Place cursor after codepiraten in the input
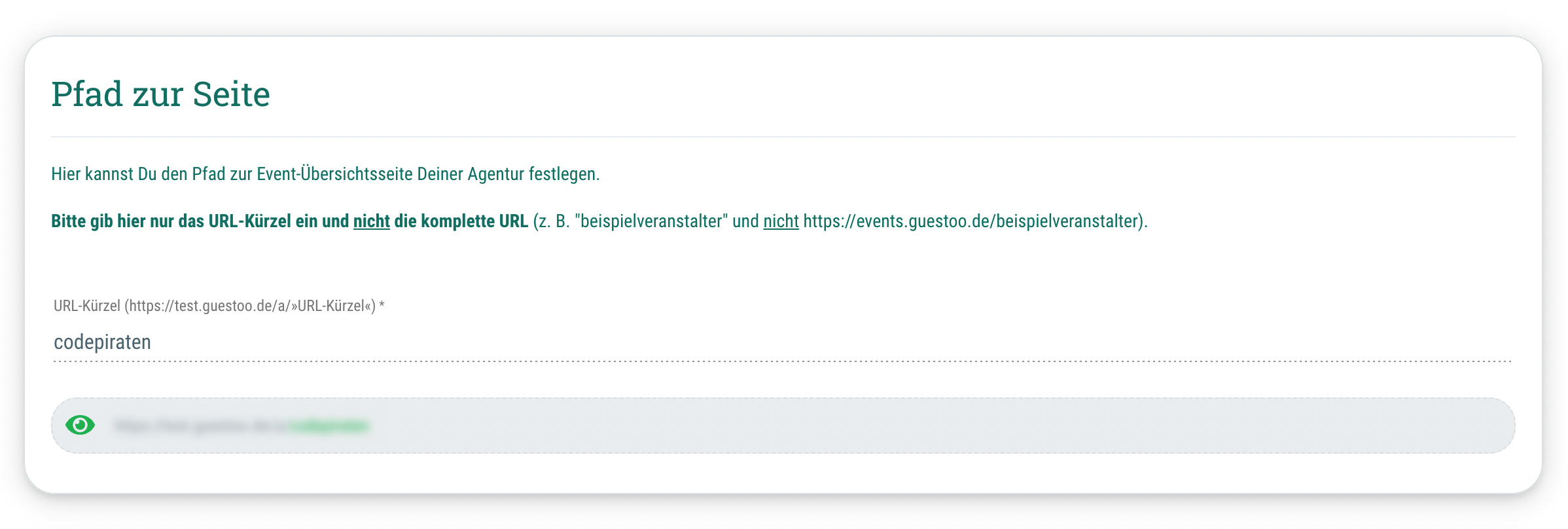Screen dimensions: 1568x529 point(152,342)
